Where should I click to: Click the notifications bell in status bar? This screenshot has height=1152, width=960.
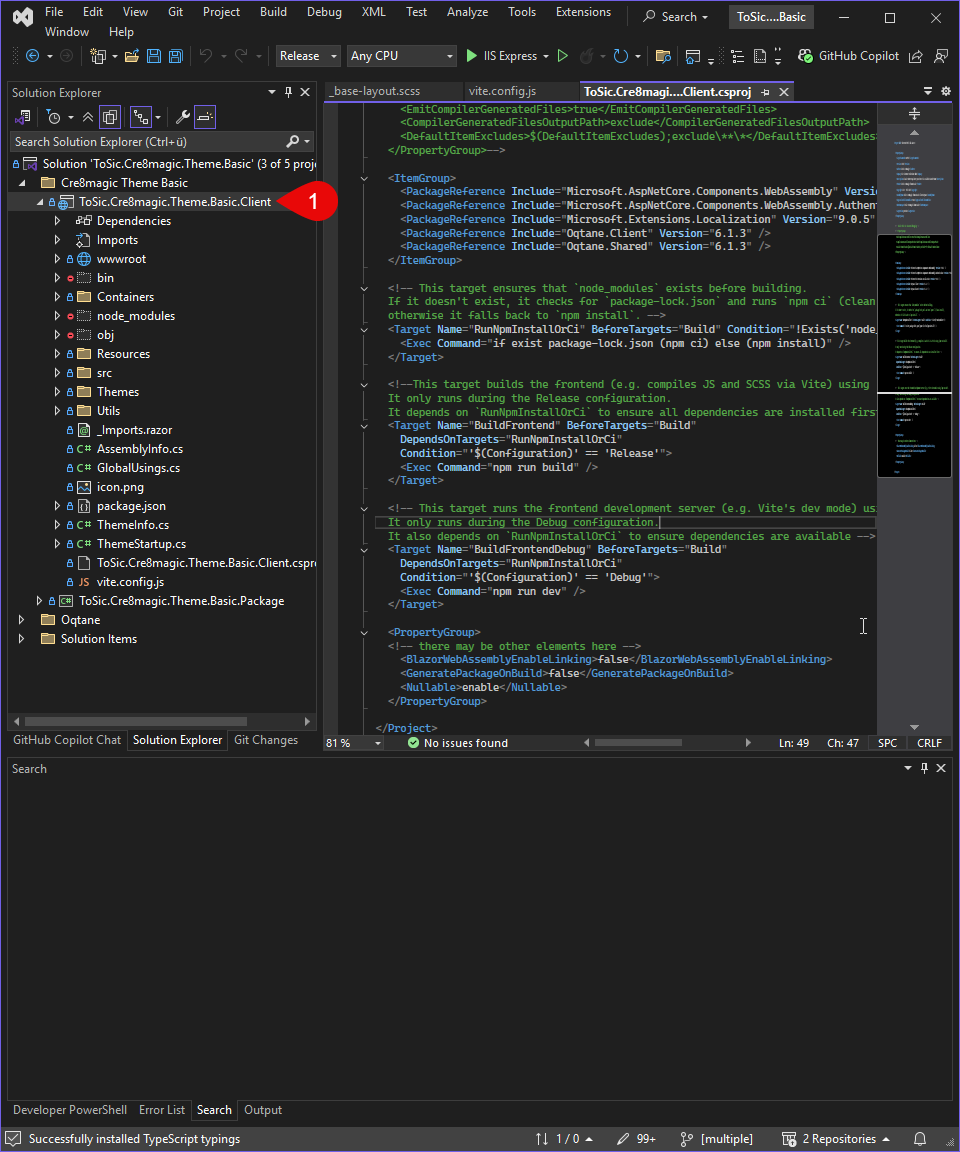pos(920,1139)
